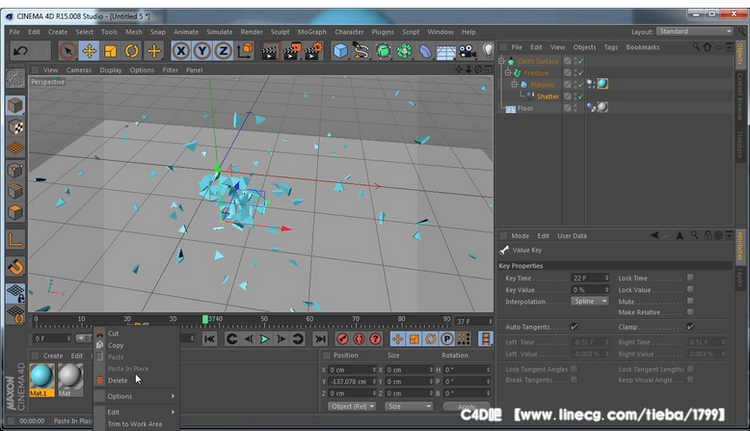This screenshot has width=750, height=431.
Task: Activate the Scale tool in top toolbar
Action: pos(110,51)
